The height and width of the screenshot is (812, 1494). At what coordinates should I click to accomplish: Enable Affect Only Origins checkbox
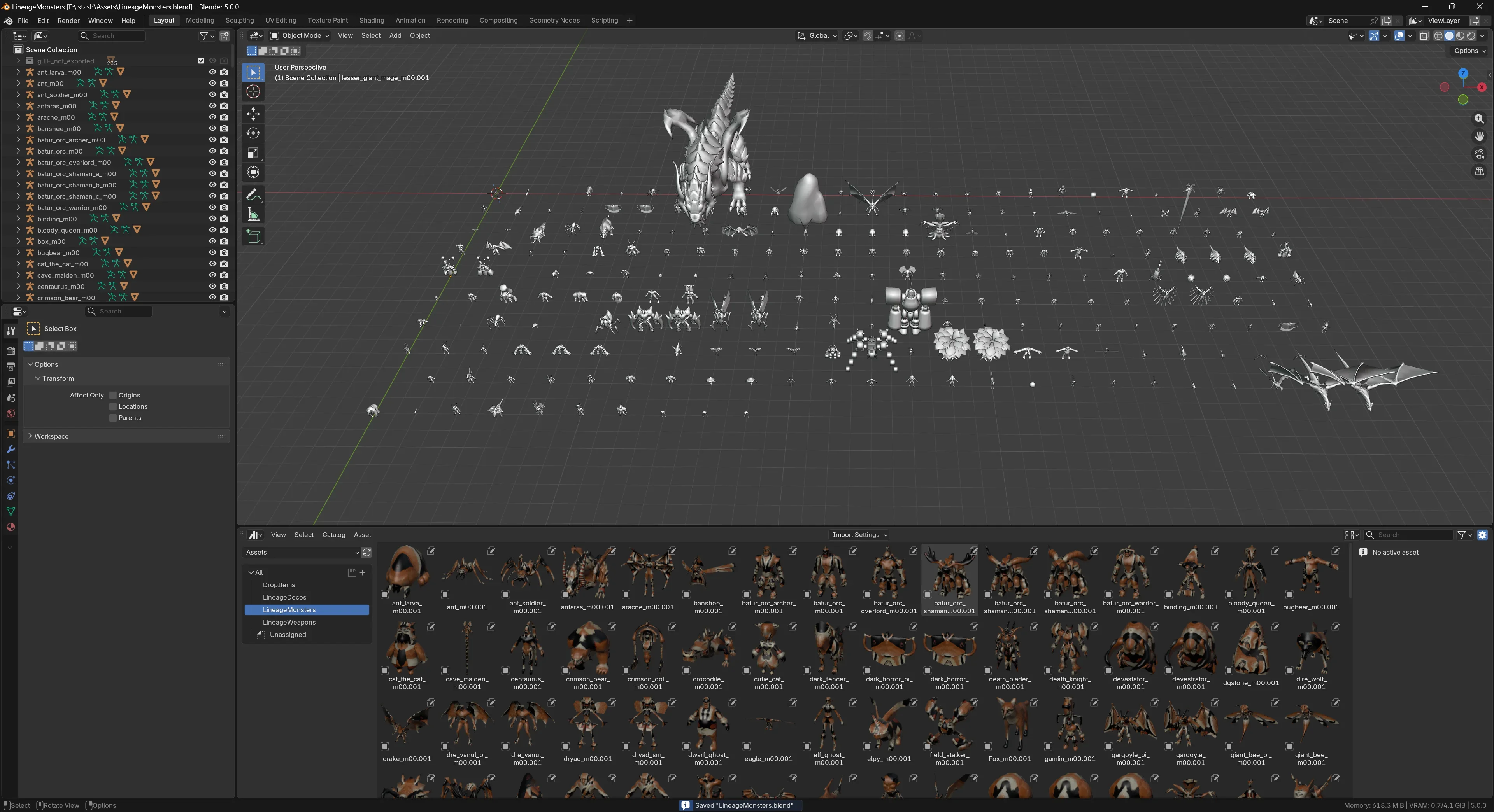coord(113,395)
